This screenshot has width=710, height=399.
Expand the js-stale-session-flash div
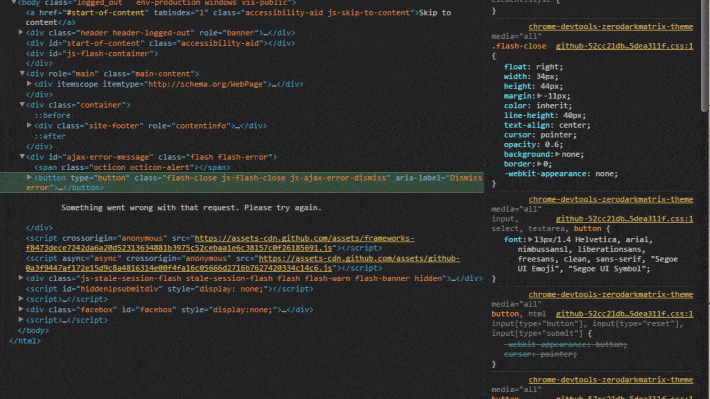(21, 278)
